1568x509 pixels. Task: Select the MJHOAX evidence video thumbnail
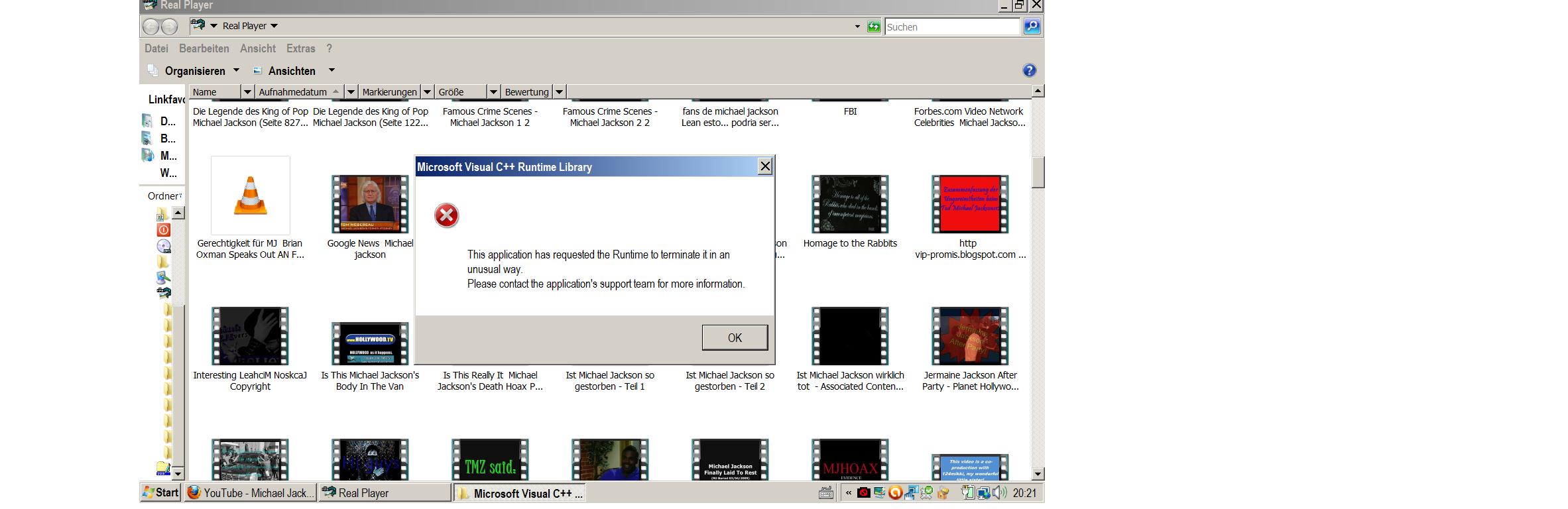(x=850, y=460)
